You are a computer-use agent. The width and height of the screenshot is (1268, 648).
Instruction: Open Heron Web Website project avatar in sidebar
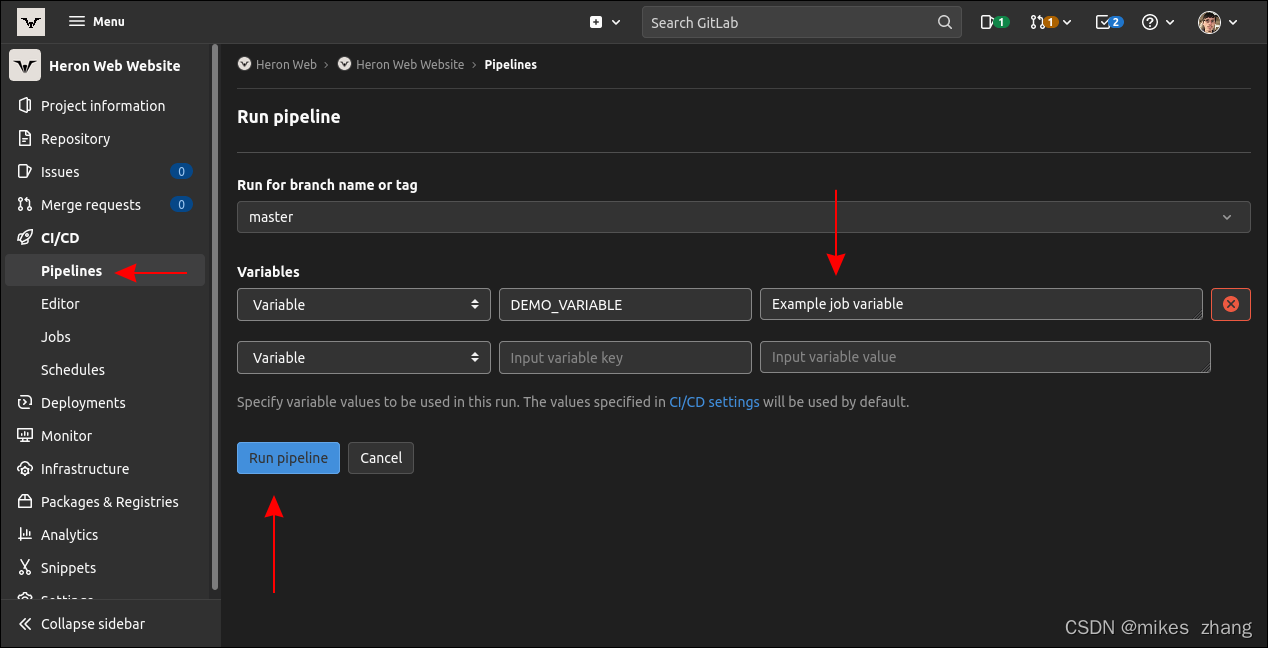[x=25, y=65]
